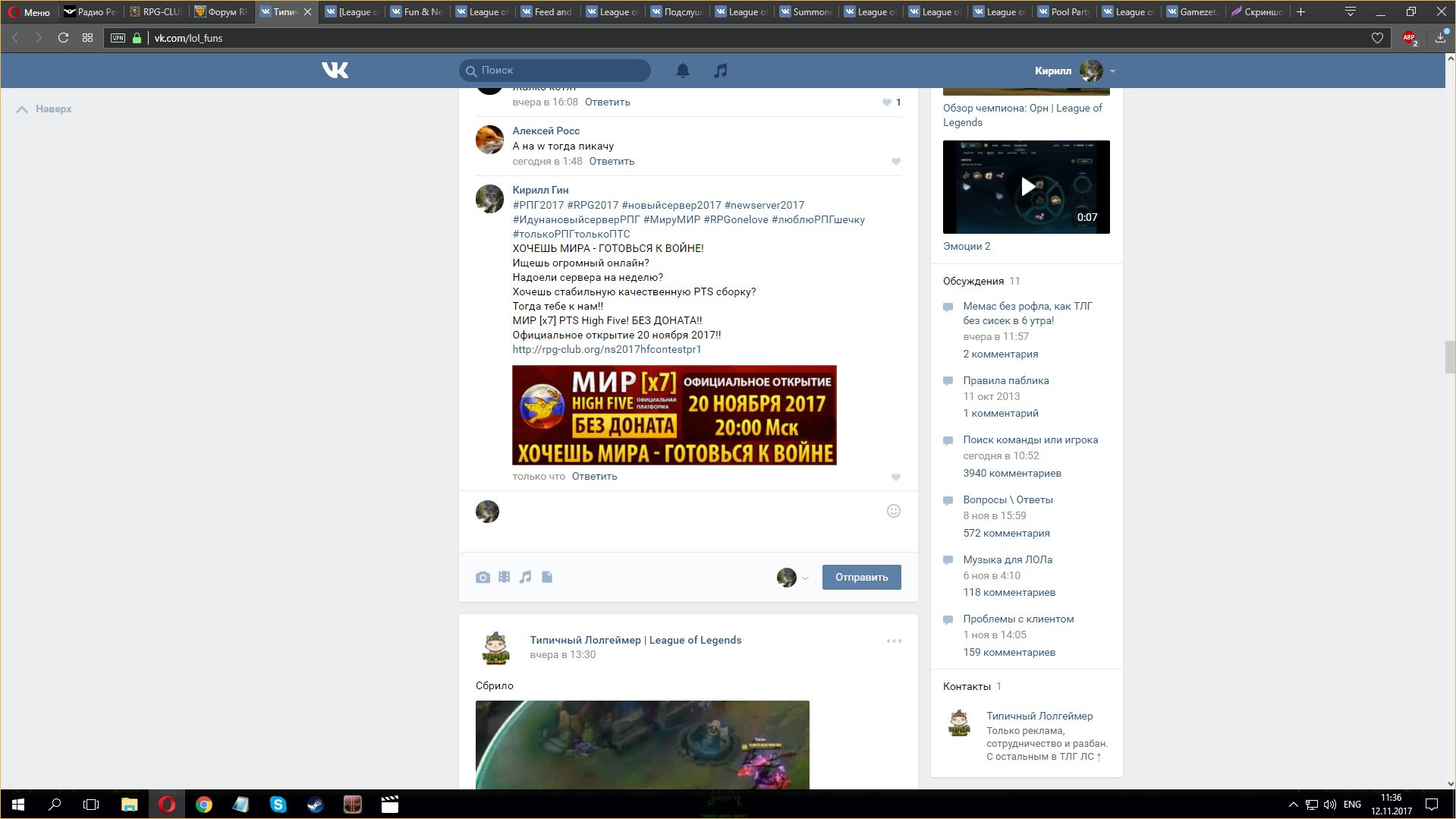This screenshot has width=1456, height=819.
Task: Toggle the VPN badge in address bar
Action: [x=118, y=38]
